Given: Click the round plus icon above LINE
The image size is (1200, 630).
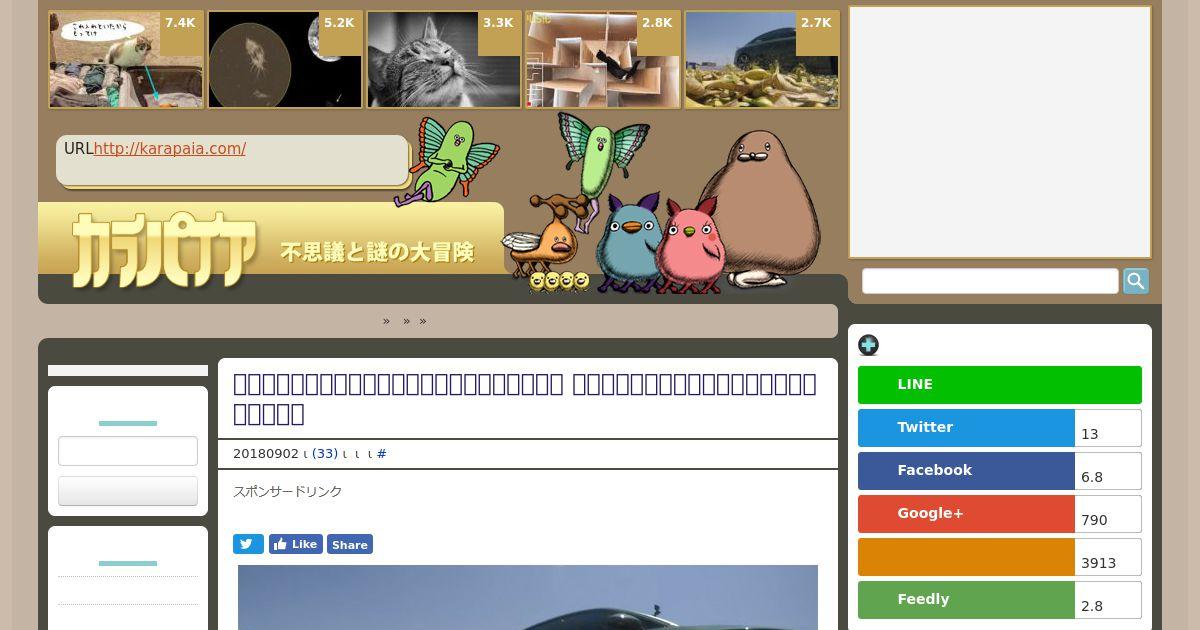Looking at the screenshot, I should point(868,345).
